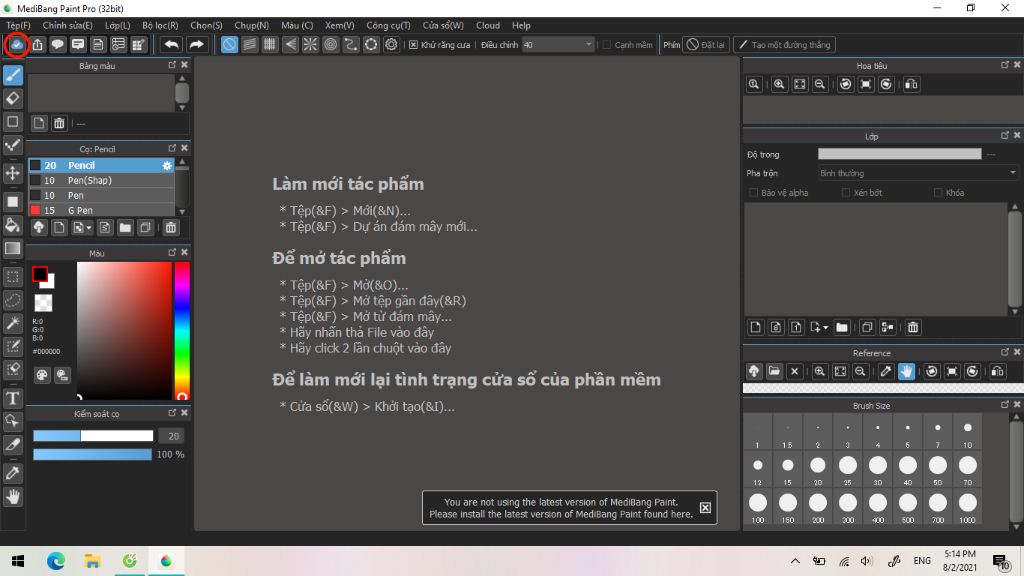Zoom out using Hoa tiêu navigator
The height and width of the screenshot is (576, 1024).
(820, 84)
